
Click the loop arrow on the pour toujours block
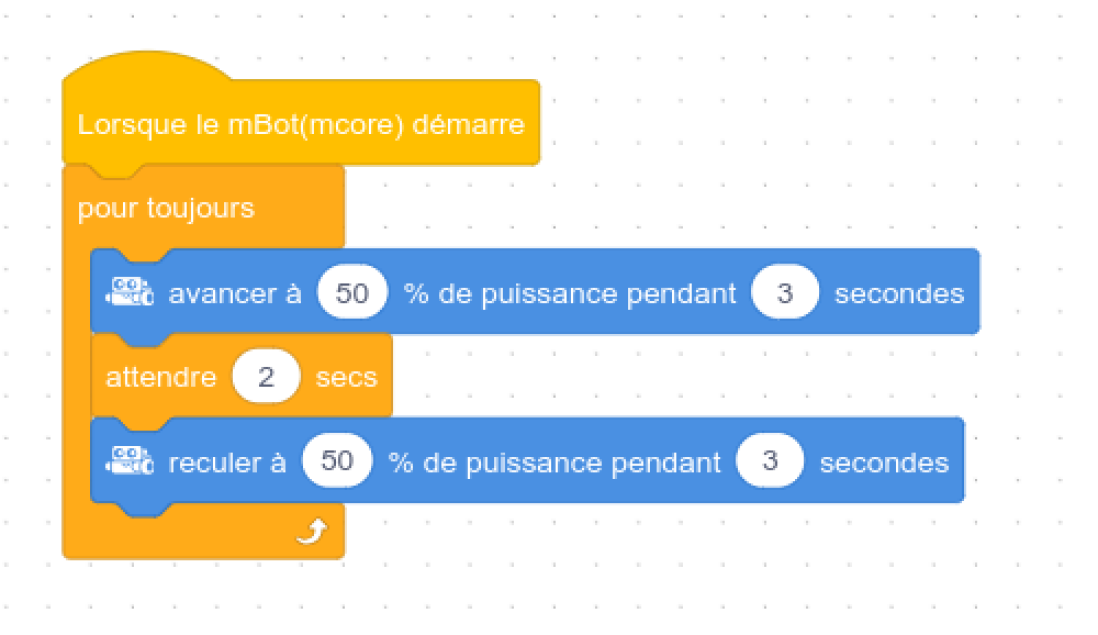[312, 531]
